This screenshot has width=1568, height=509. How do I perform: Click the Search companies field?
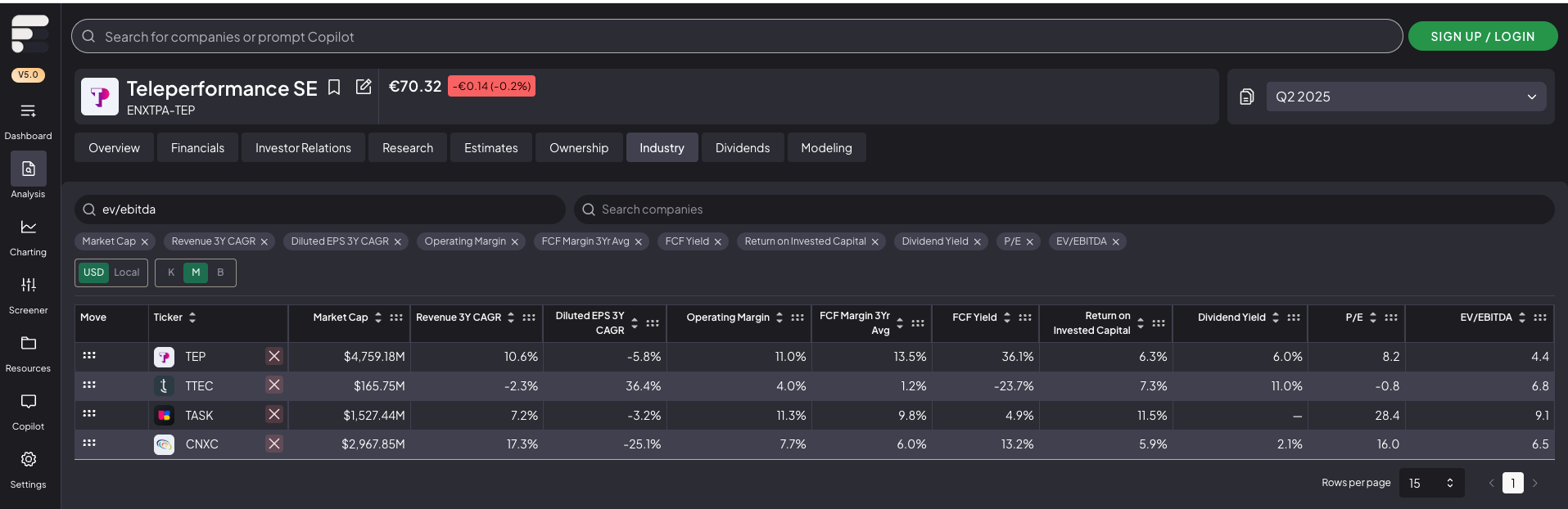pos(1064,209)
